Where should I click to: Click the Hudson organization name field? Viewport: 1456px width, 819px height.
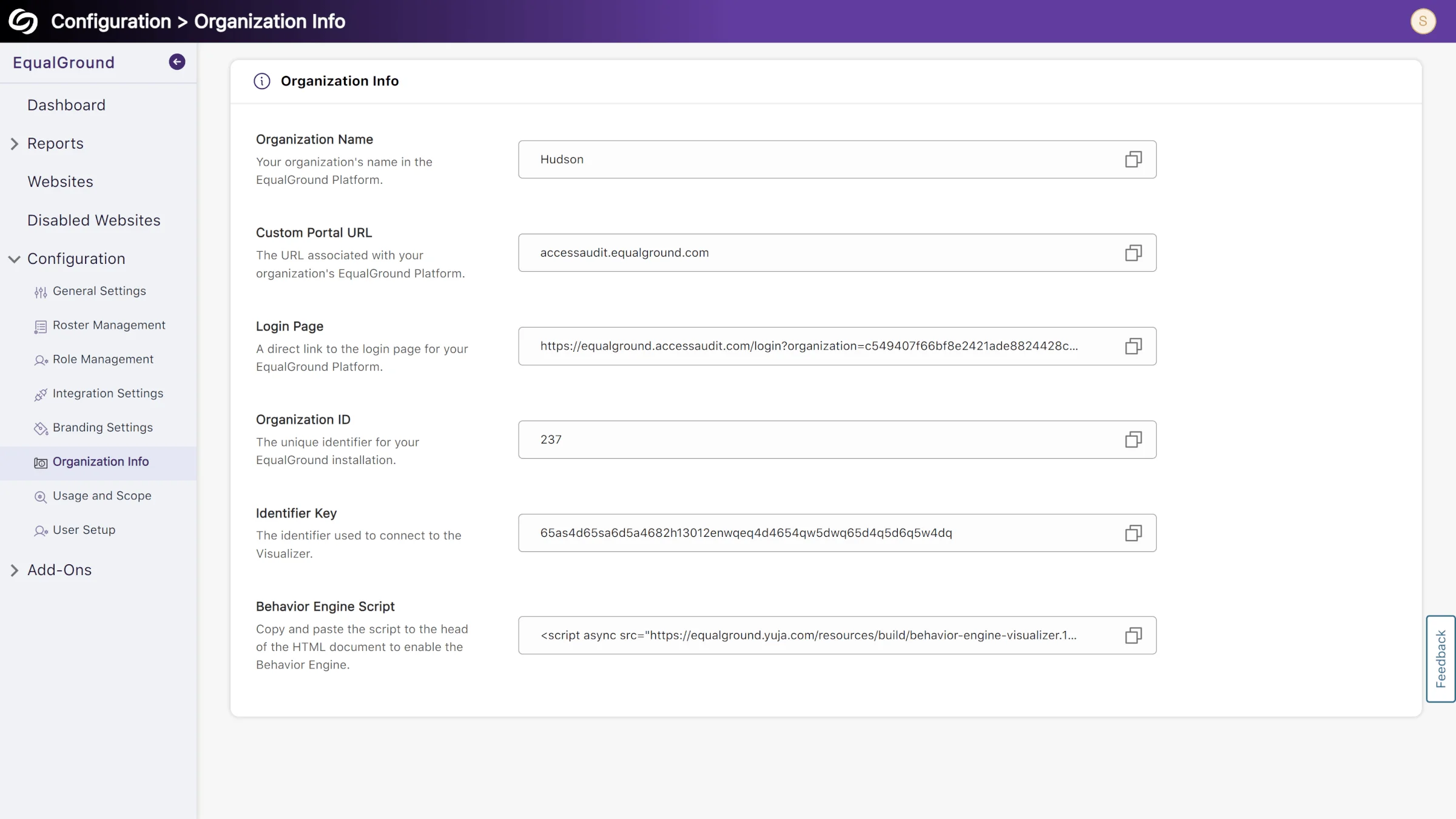[837, 160]
